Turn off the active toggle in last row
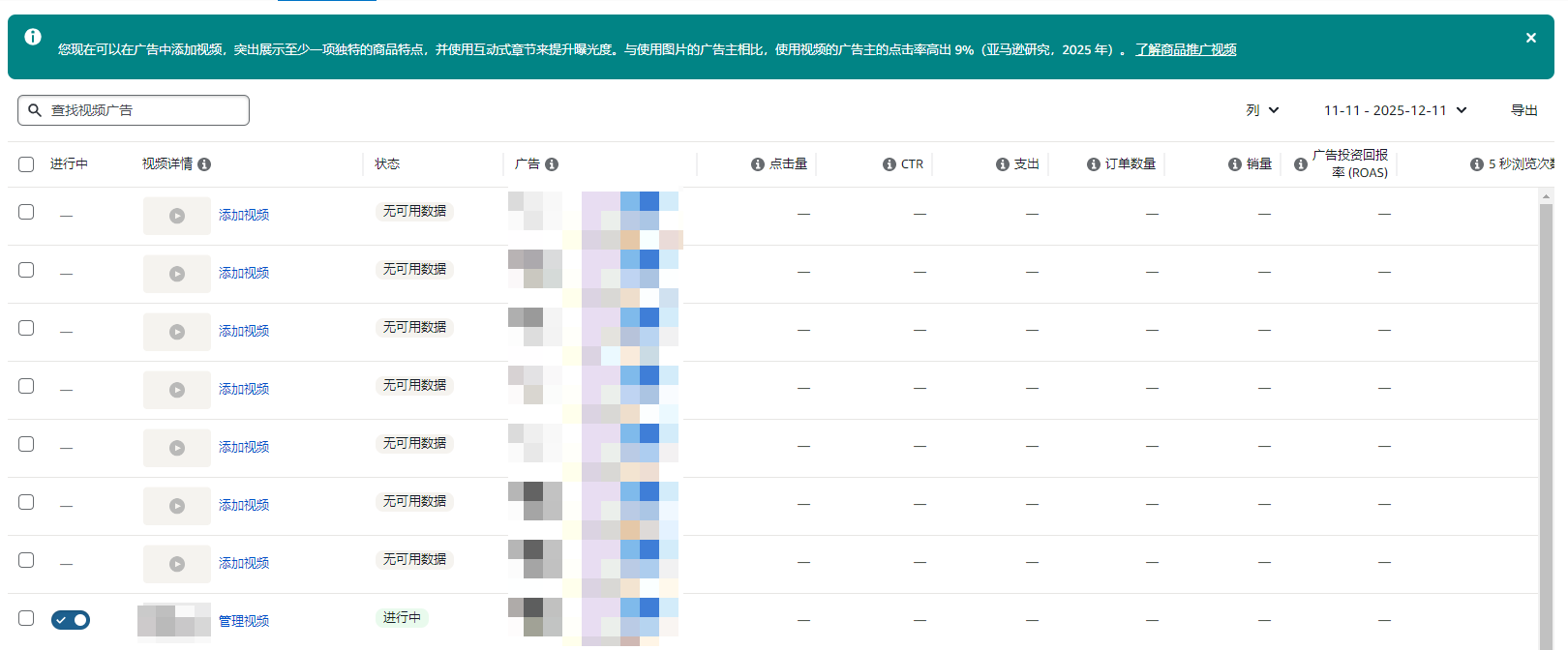 (71, 620)
